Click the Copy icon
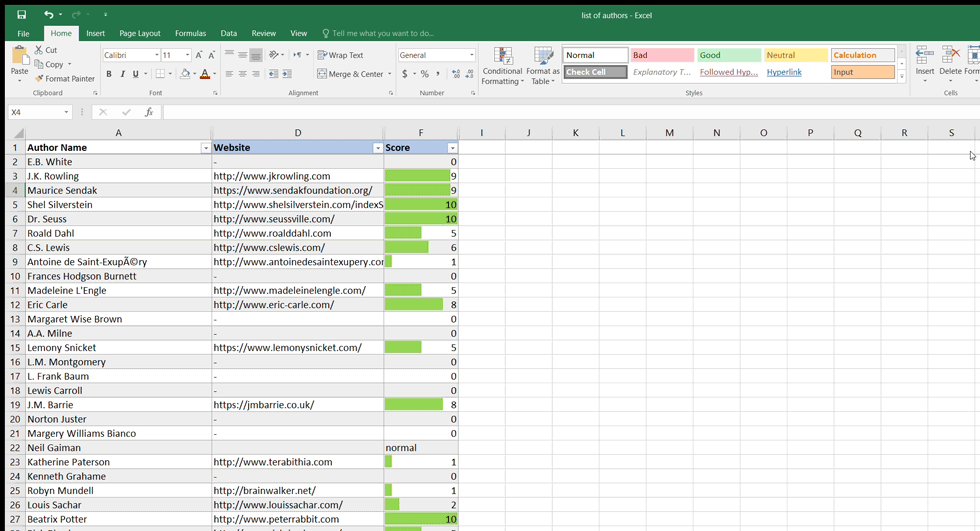The height and width of the screenshot is (531, 980). [x=39, y=64]
